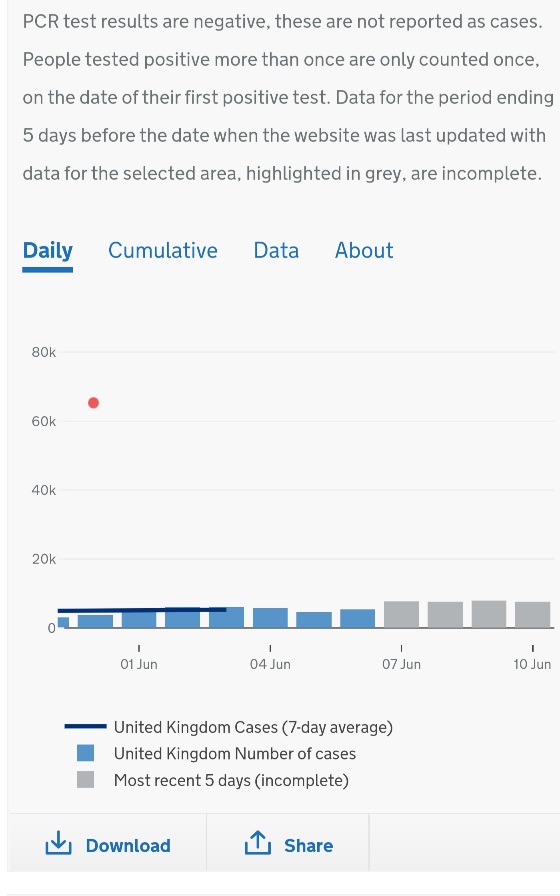Toggle the 7-day average line legend
This screenshot has height=896, width=560.
(x=229, y=727)
